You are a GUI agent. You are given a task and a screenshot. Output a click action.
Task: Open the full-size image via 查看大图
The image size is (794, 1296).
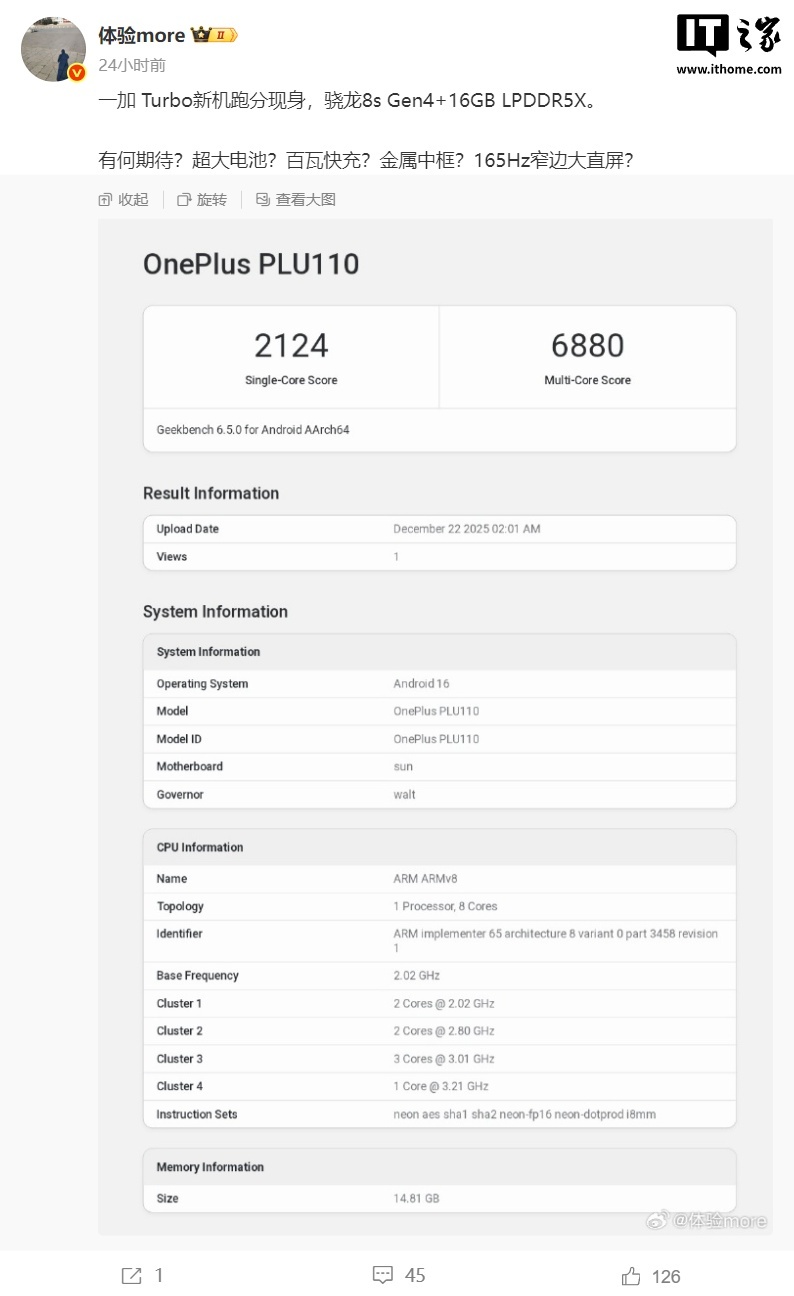[x=296, y=200]
